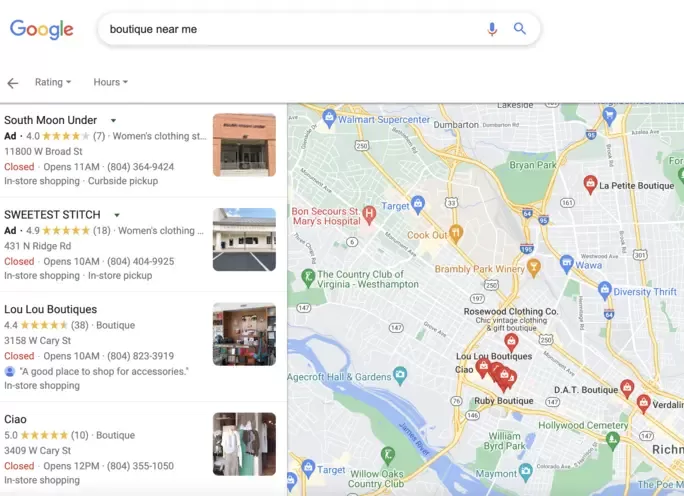
Task: Click the Ruby Boutique map label
Action: [x=504, y=401]
